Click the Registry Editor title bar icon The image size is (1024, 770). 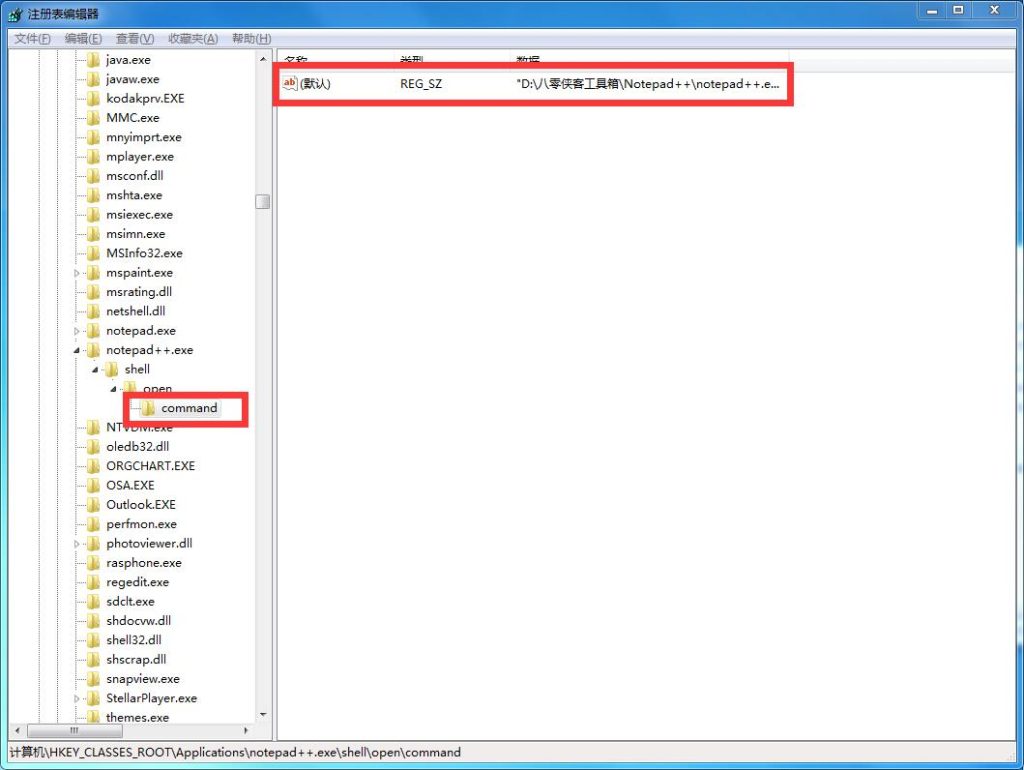point(16,14)
